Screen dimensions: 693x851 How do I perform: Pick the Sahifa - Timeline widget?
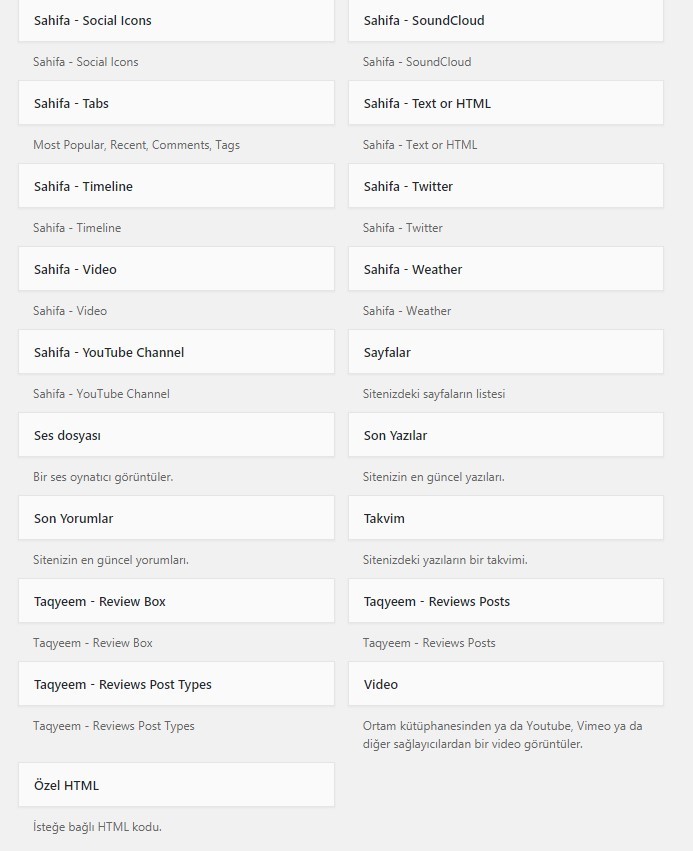click(176, 186)
